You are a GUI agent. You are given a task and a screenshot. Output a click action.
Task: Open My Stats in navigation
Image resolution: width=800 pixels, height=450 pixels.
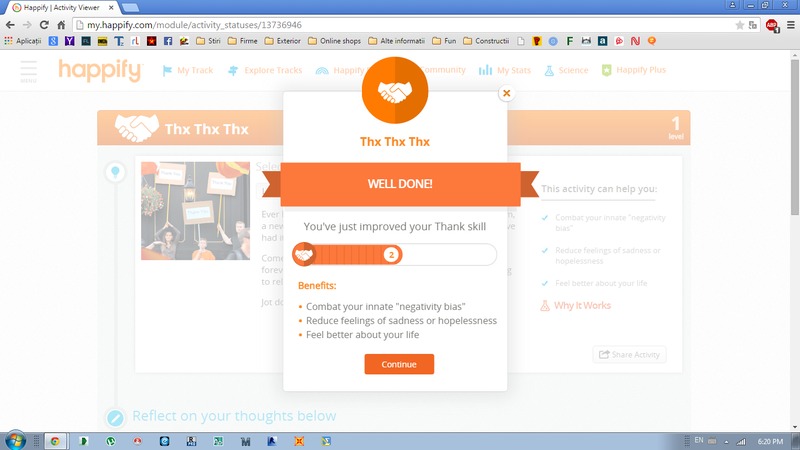(x=505, y=70)
